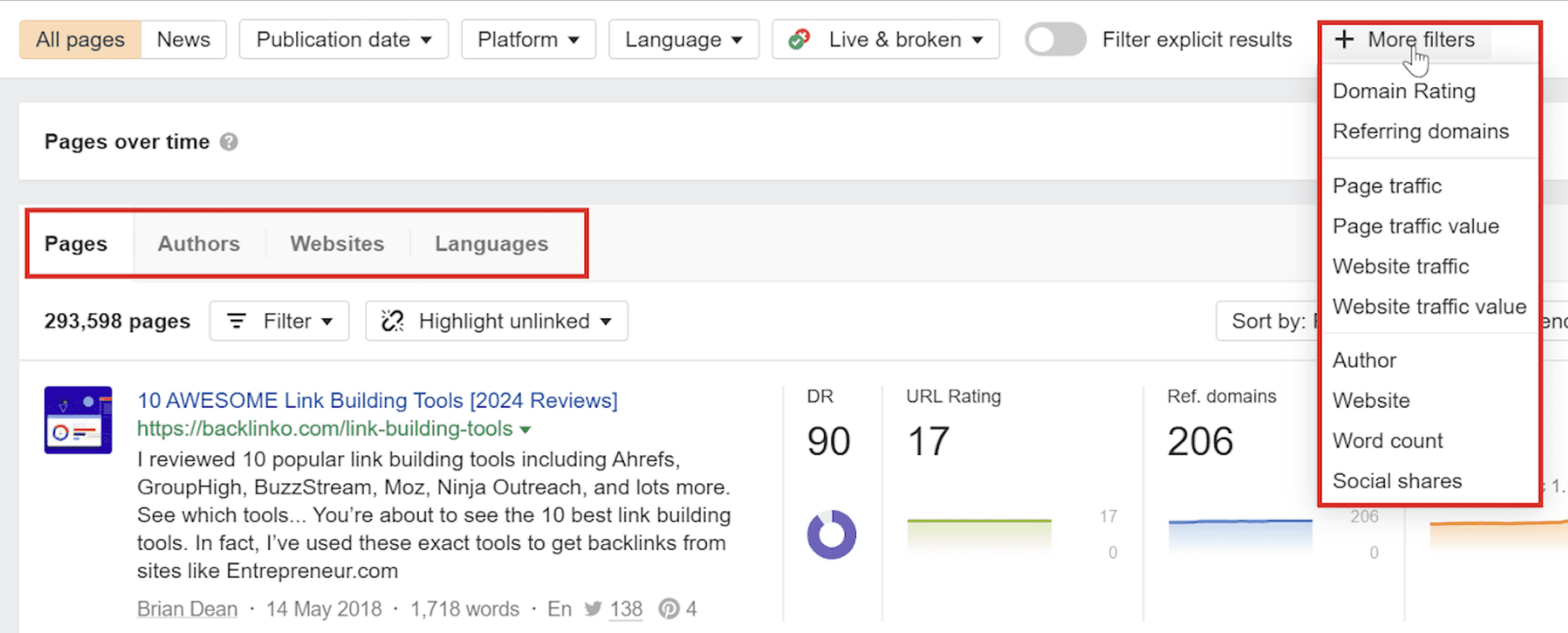1568x633 pixels.
Task: Switch to the Websites tab
Action: [337, 243]
